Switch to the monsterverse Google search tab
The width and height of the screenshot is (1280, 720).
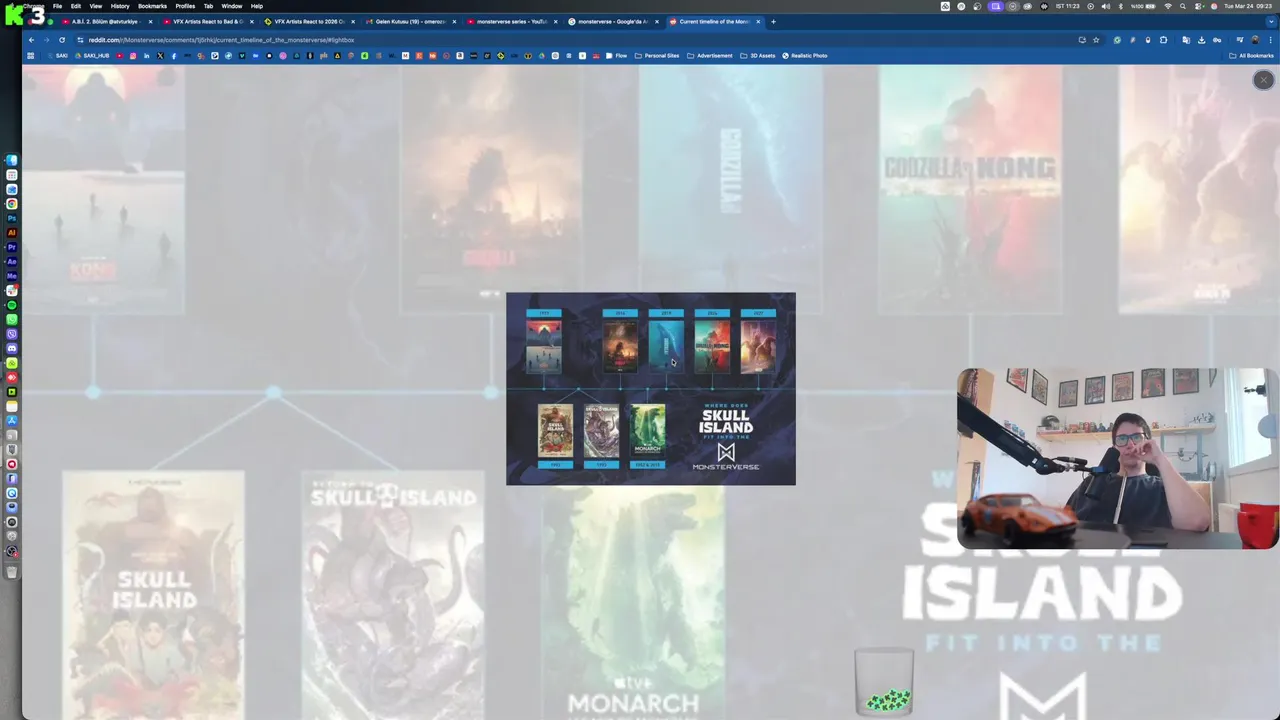pos(612,21)
